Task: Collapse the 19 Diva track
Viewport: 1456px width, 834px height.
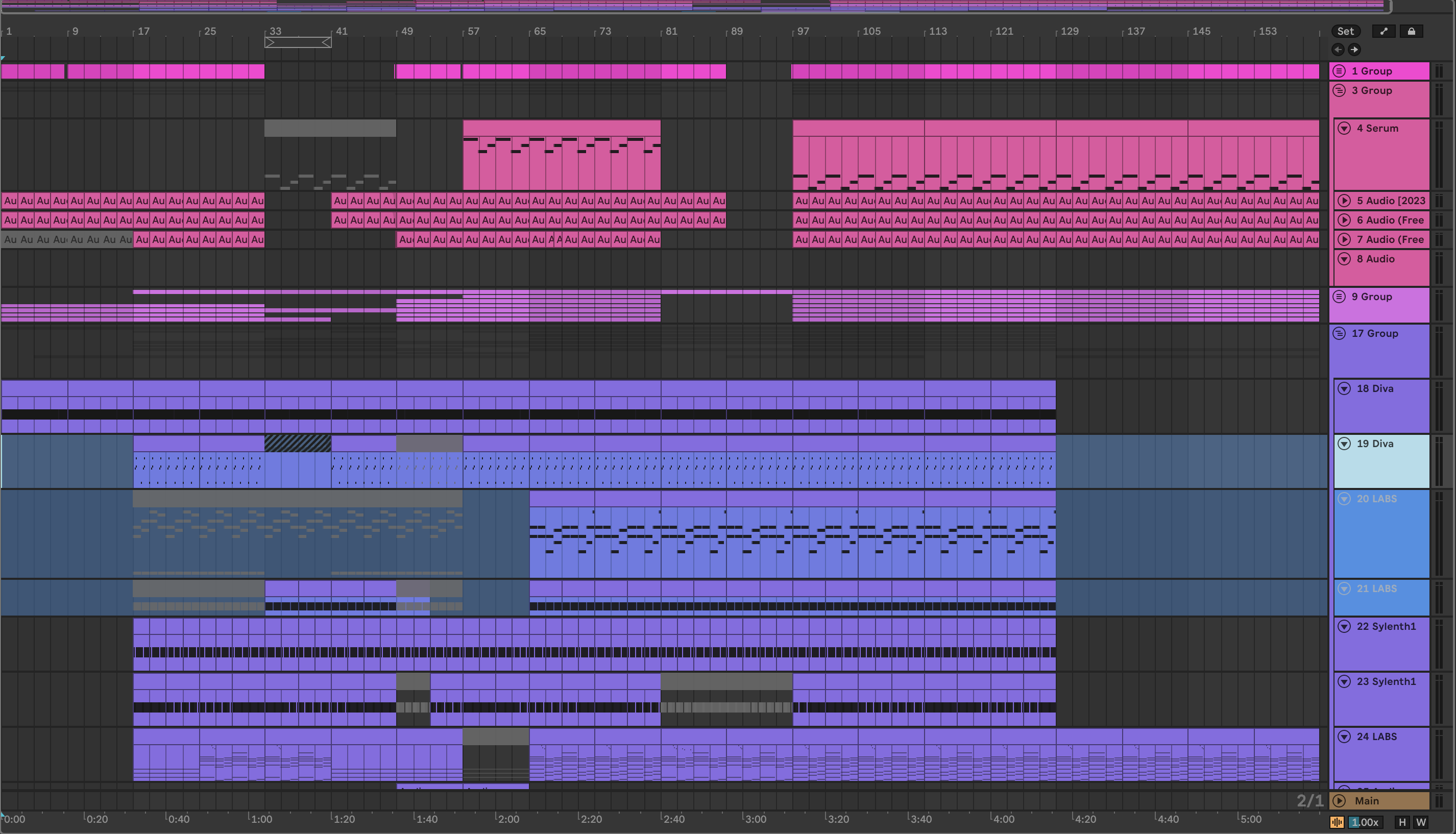Action: pyautogui.click(x=1344, y=444)
